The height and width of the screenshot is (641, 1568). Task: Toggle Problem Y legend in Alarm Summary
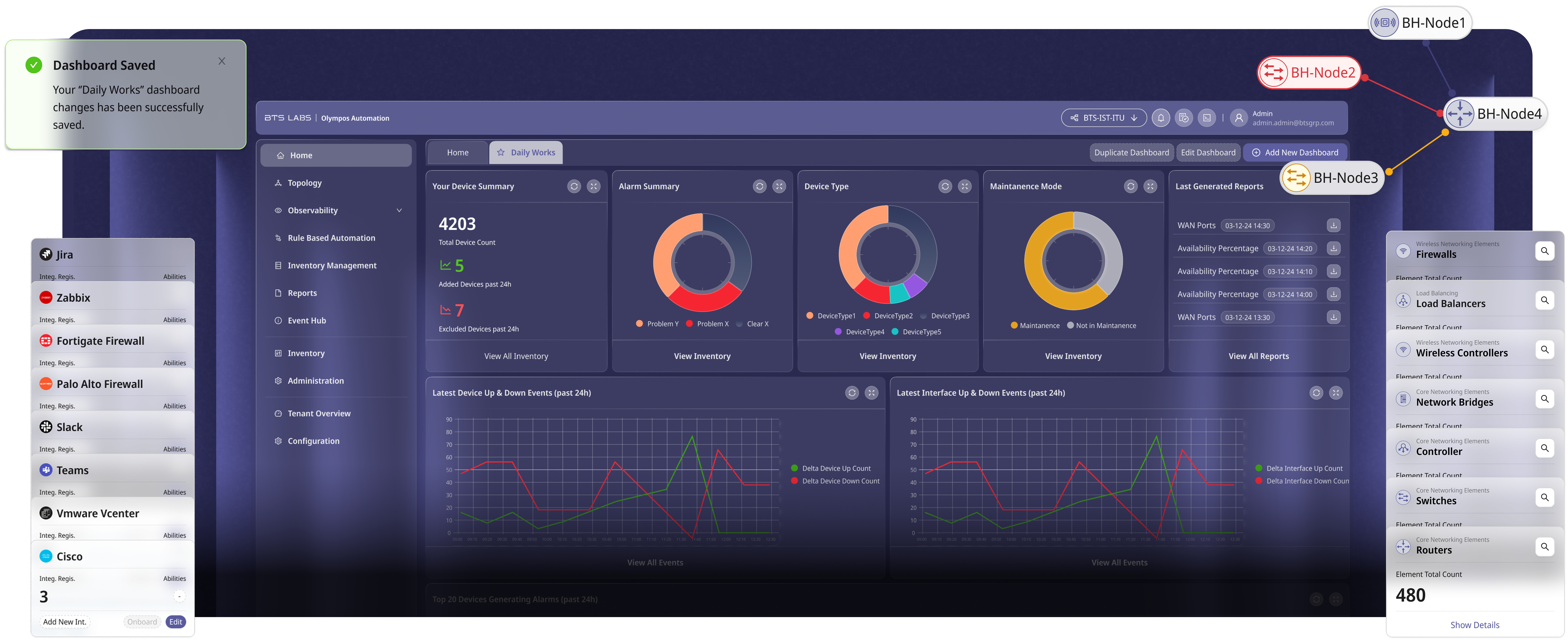(657, 324)
